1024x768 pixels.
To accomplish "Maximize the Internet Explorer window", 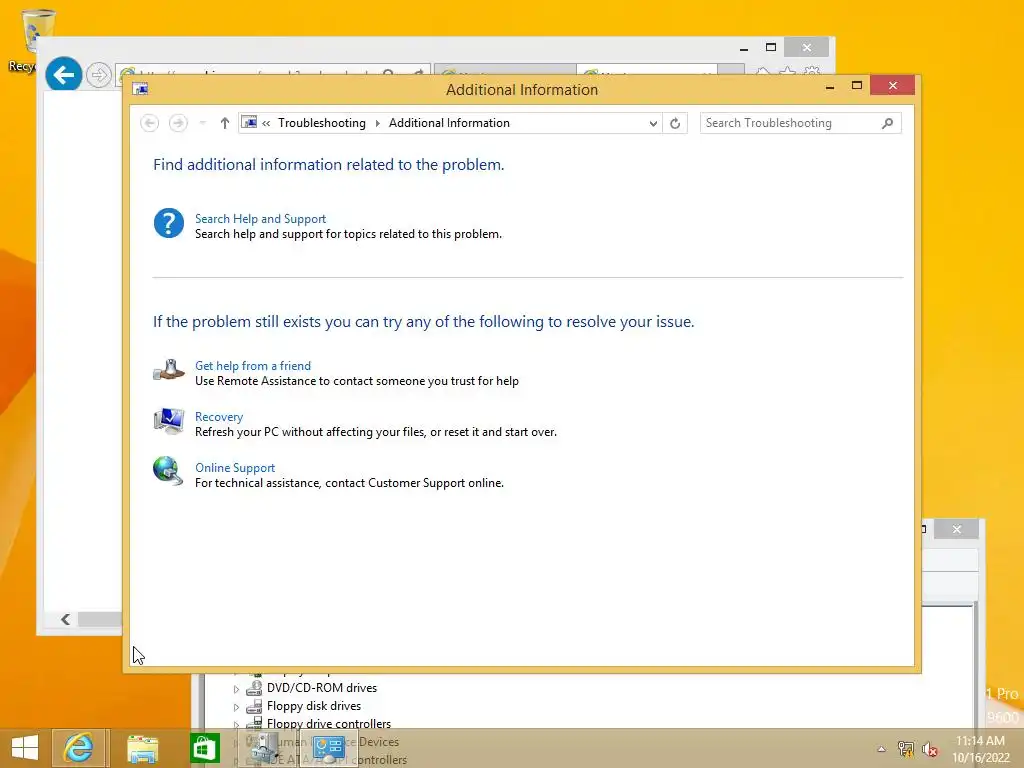I will (x=771, y=47).
